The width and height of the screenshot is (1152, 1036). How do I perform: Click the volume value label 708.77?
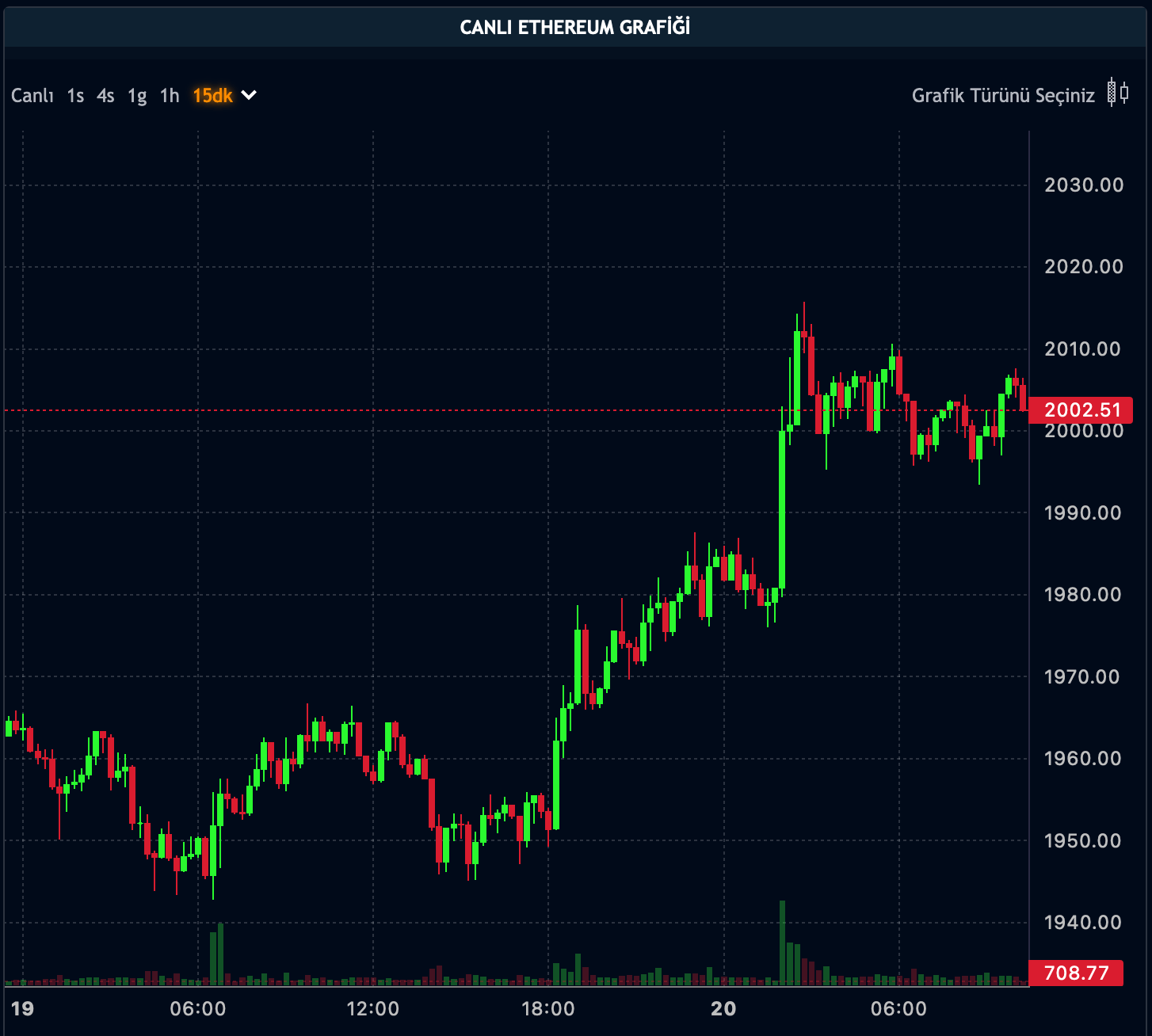point(1075,973)
